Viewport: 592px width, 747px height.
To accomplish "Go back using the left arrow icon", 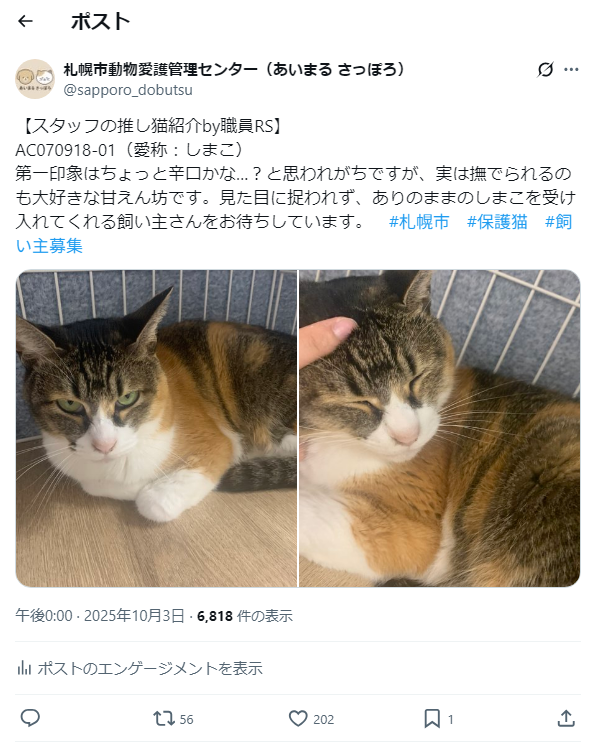I will (x=25, y=21).
